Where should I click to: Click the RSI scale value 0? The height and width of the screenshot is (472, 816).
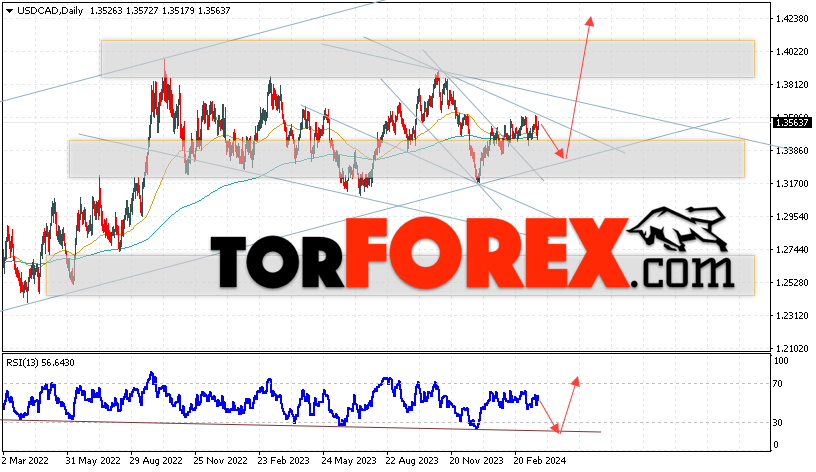click(x=775, y=445)
